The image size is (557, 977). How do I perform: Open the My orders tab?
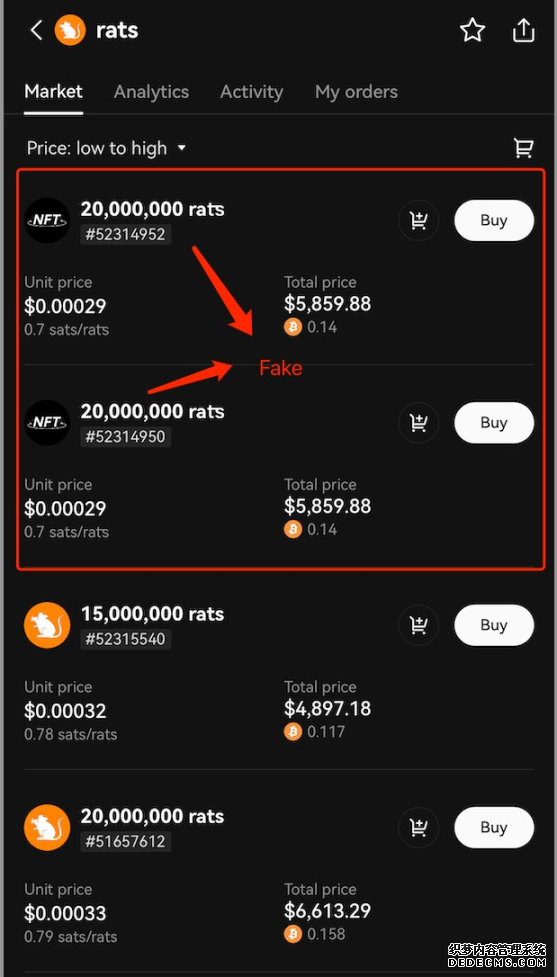[x=356, y=92]
